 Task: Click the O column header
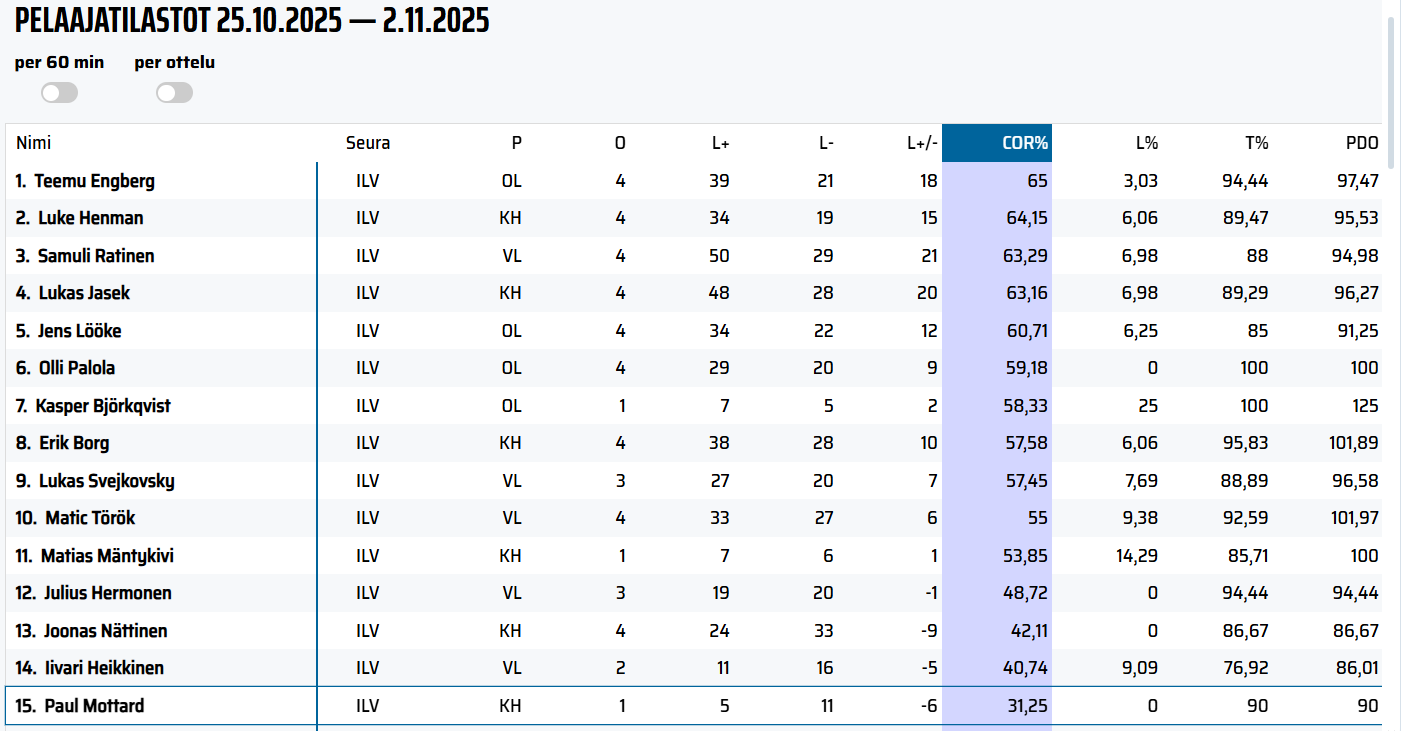point(620,143)
